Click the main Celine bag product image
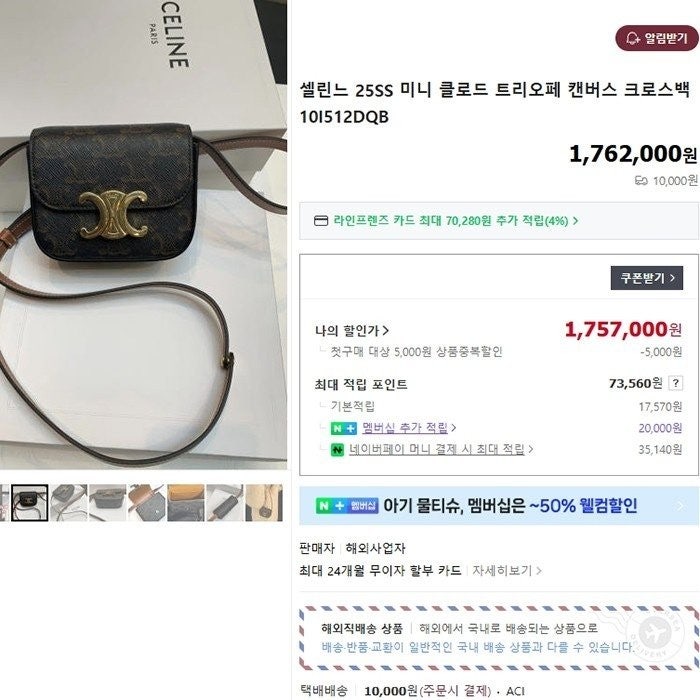 [x=143, y=235]
